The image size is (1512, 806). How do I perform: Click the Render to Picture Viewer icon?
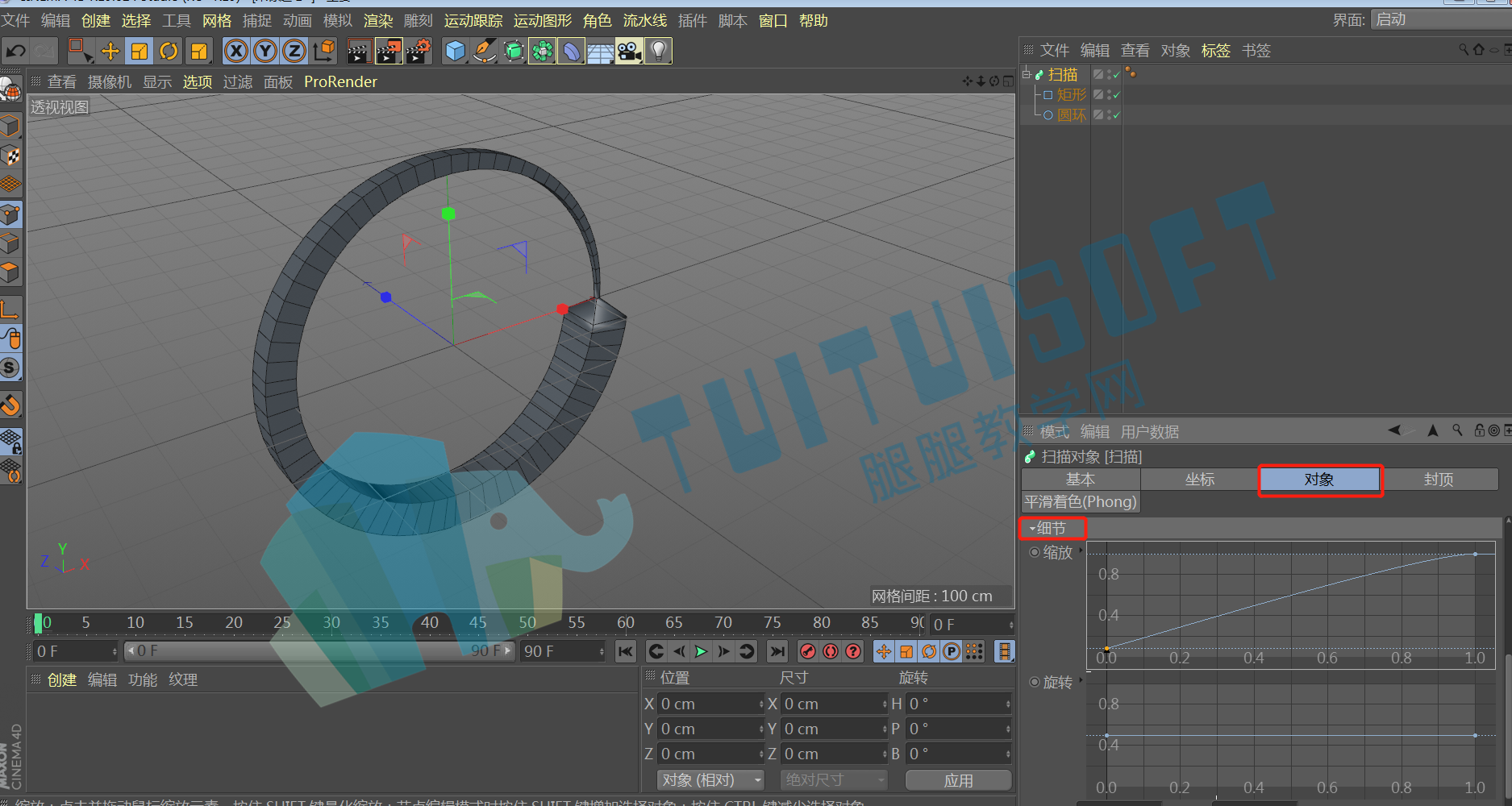pos(388,52)
